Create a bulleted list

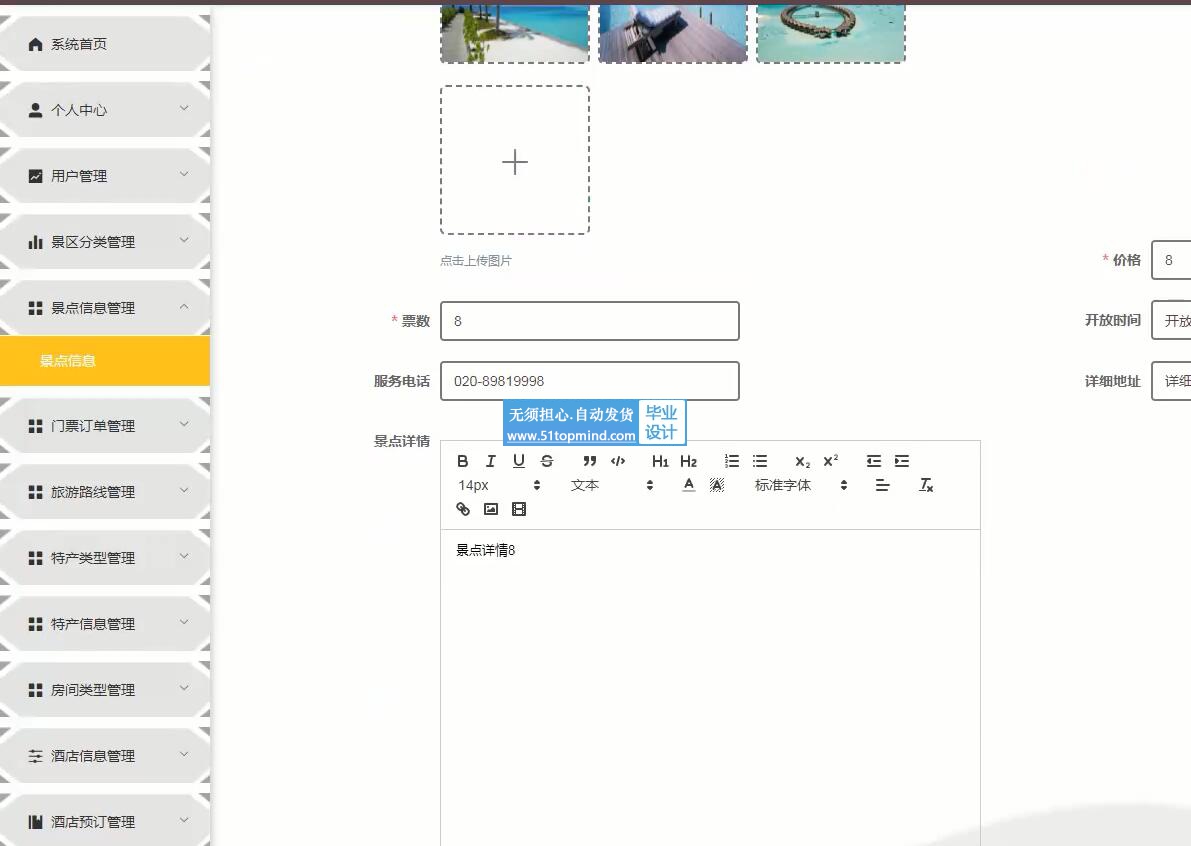[x=760, y=461]
